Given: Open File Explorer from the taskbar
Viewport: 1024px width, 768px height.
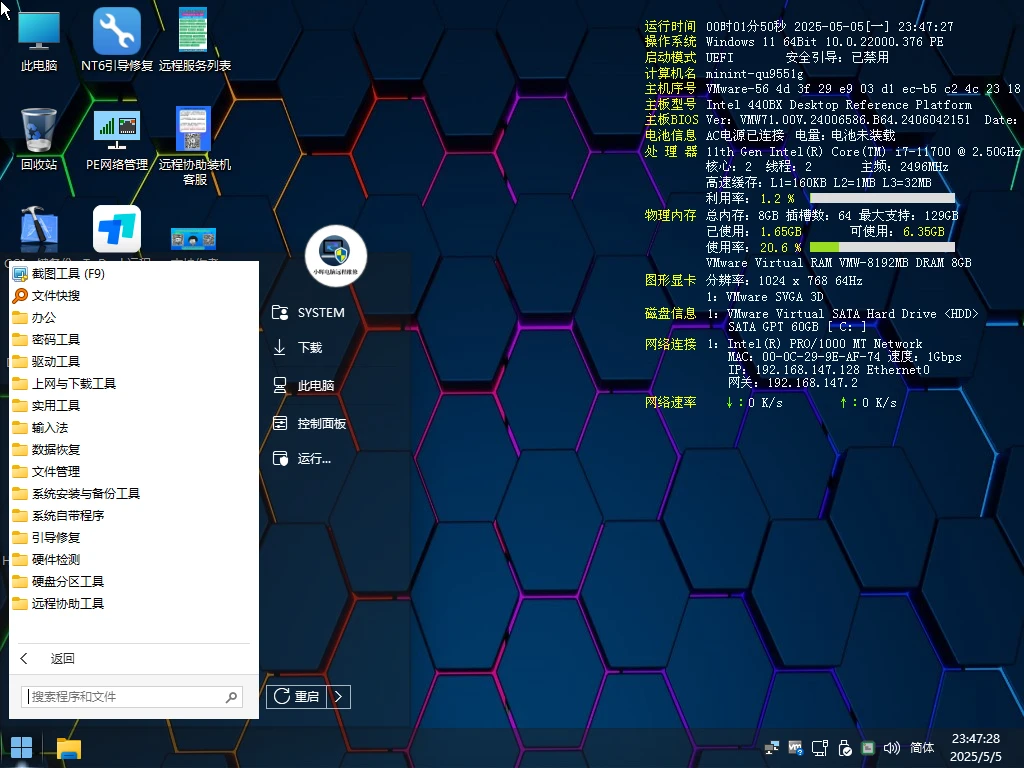Looking at the screenshot, I should 69,748.
